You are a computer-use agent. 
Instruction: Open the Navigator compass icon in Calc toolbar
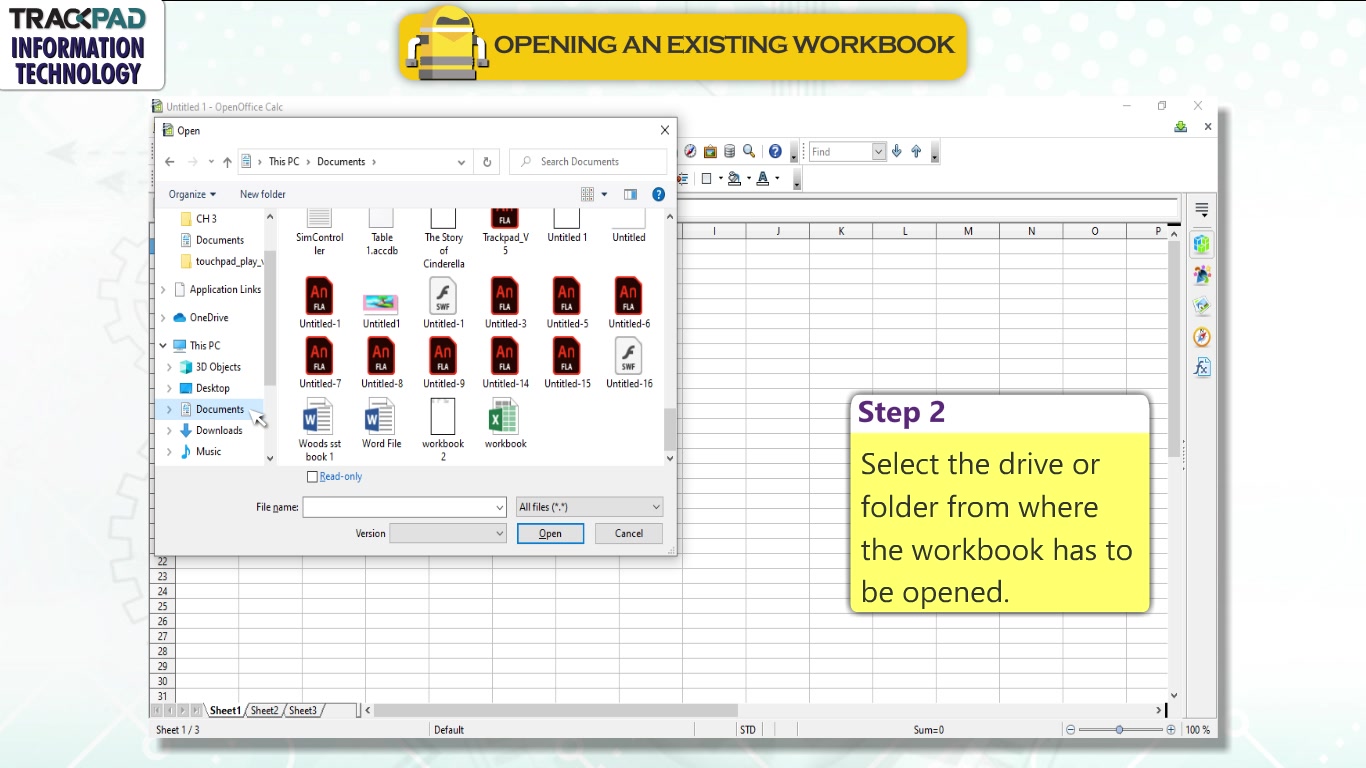click(690, 152)
